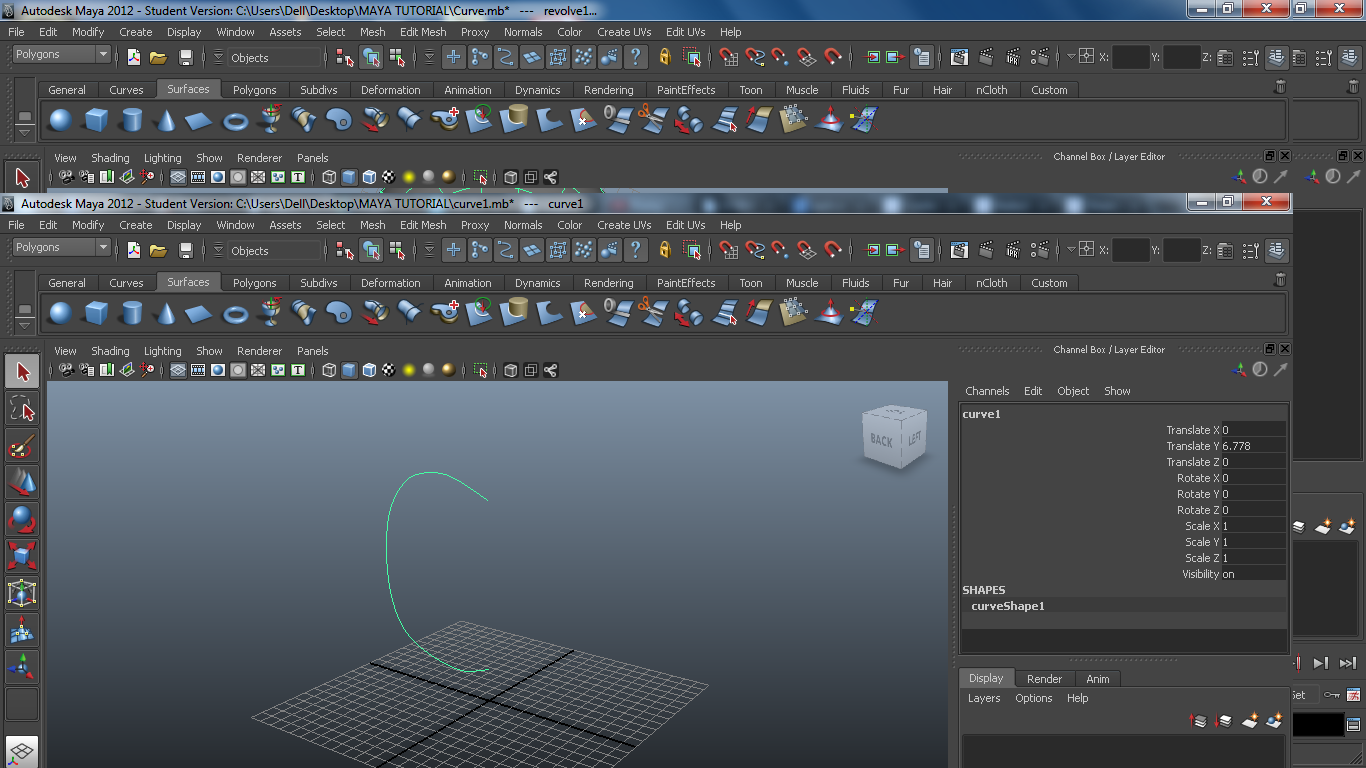Image resolution: width=1366 pixels, height=768 pixels.
Task: Click the Loft icon on front window shelf
Action: [x=305, y=314]
